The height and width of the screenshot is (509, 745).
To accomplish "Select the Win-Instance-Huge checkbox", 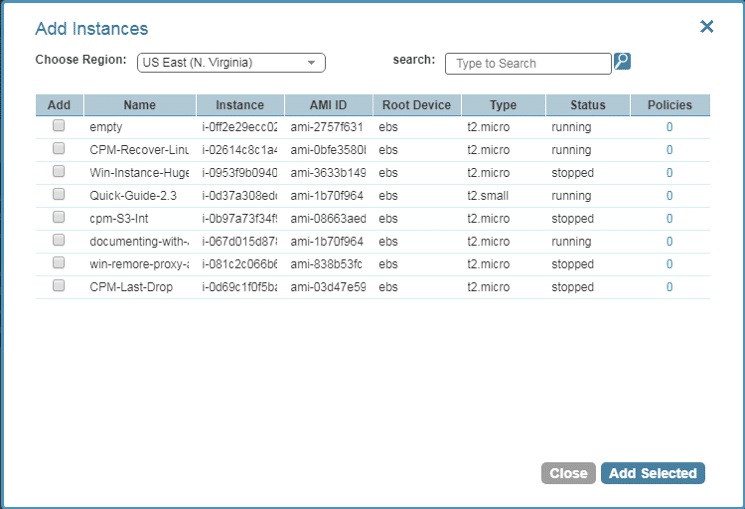I will [59, 171].
